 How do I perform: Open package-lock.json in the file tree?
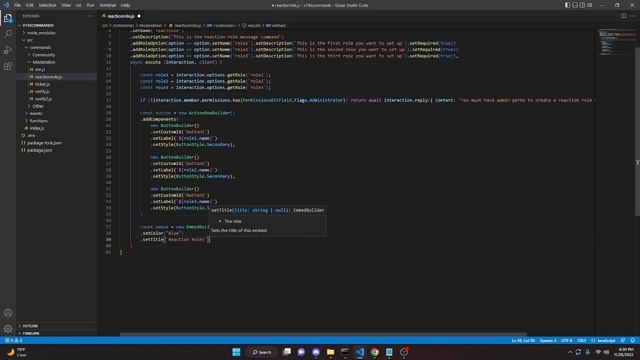coord(44,143)
